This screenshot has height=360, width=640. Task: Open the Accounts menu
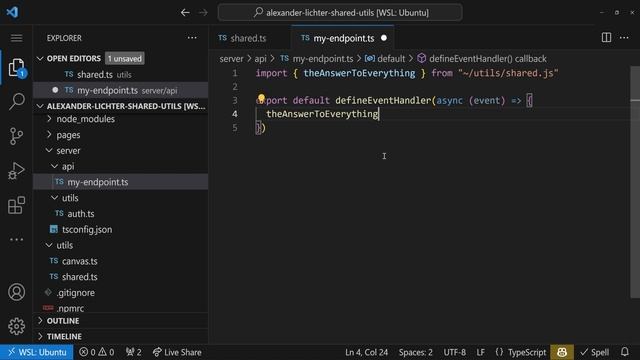pyautogui.click(x=16, y=292)
